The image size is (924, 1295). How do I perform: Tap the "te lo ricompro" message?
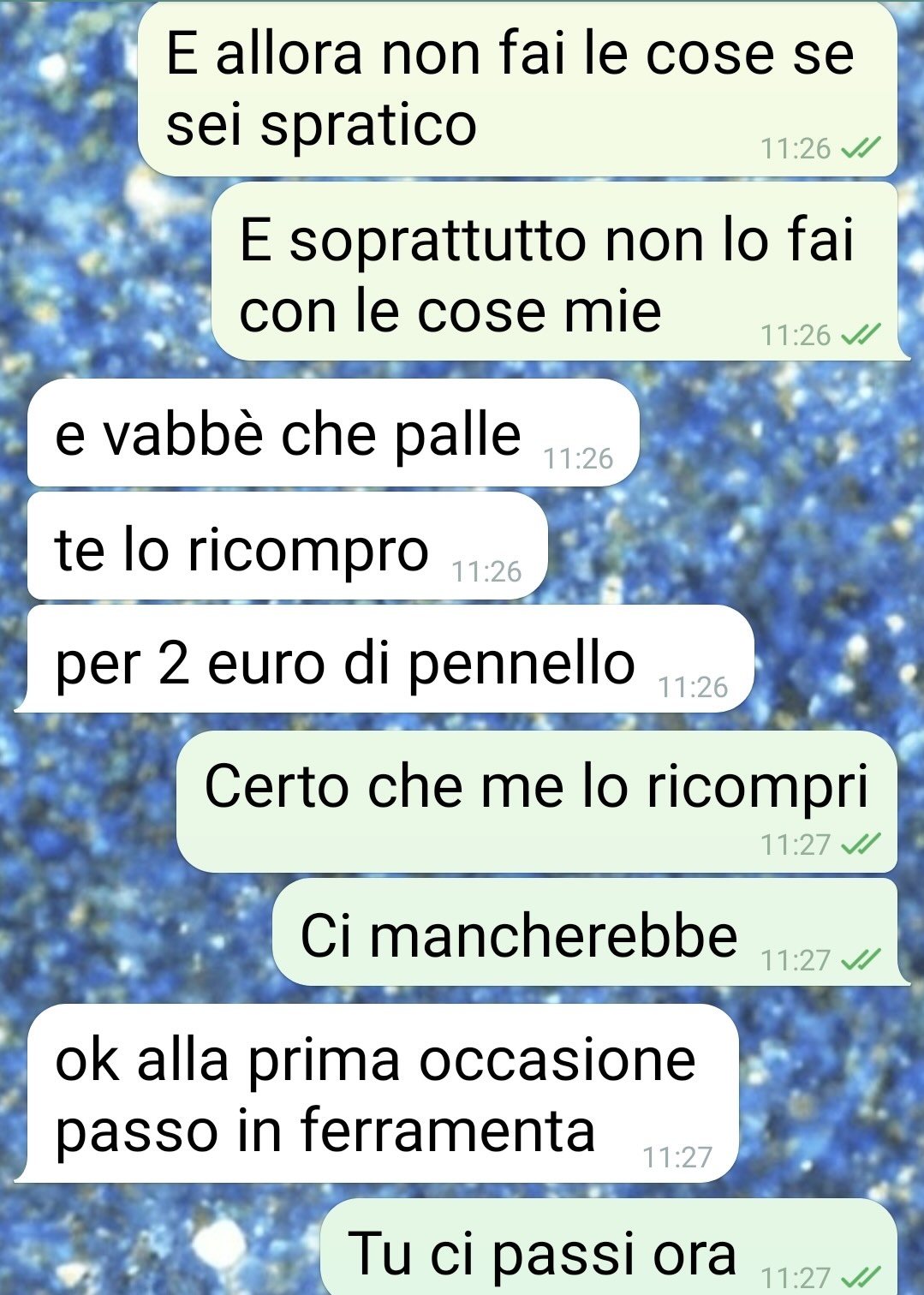coord(287,546)
